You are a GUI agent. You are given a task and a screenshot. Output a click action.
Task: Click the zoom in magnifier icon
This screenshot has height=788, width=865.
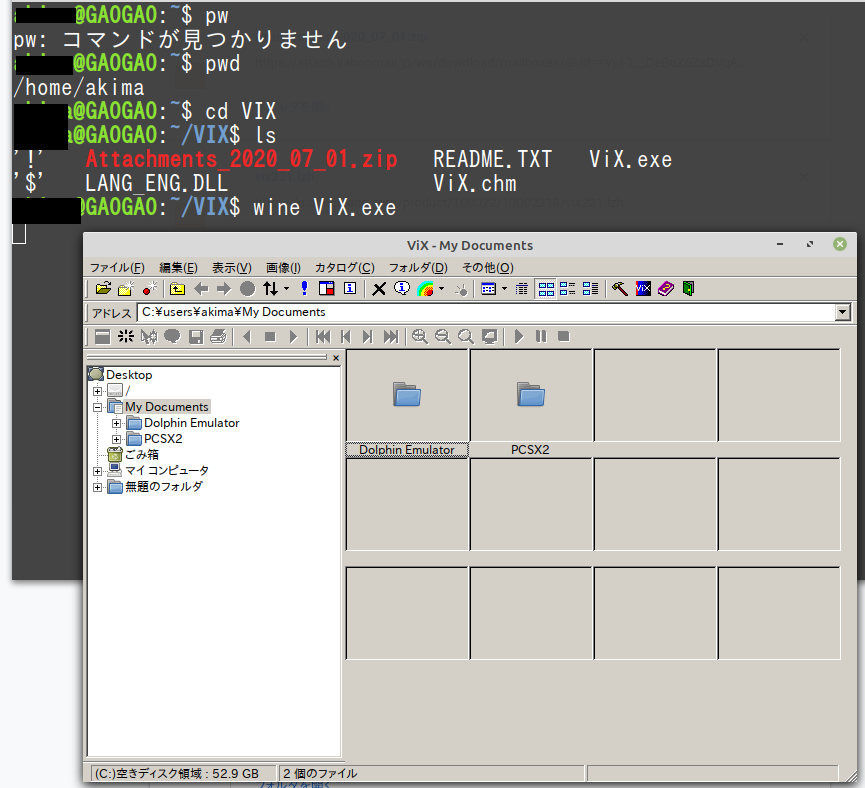pyautogui.click(x=420, y=337)
